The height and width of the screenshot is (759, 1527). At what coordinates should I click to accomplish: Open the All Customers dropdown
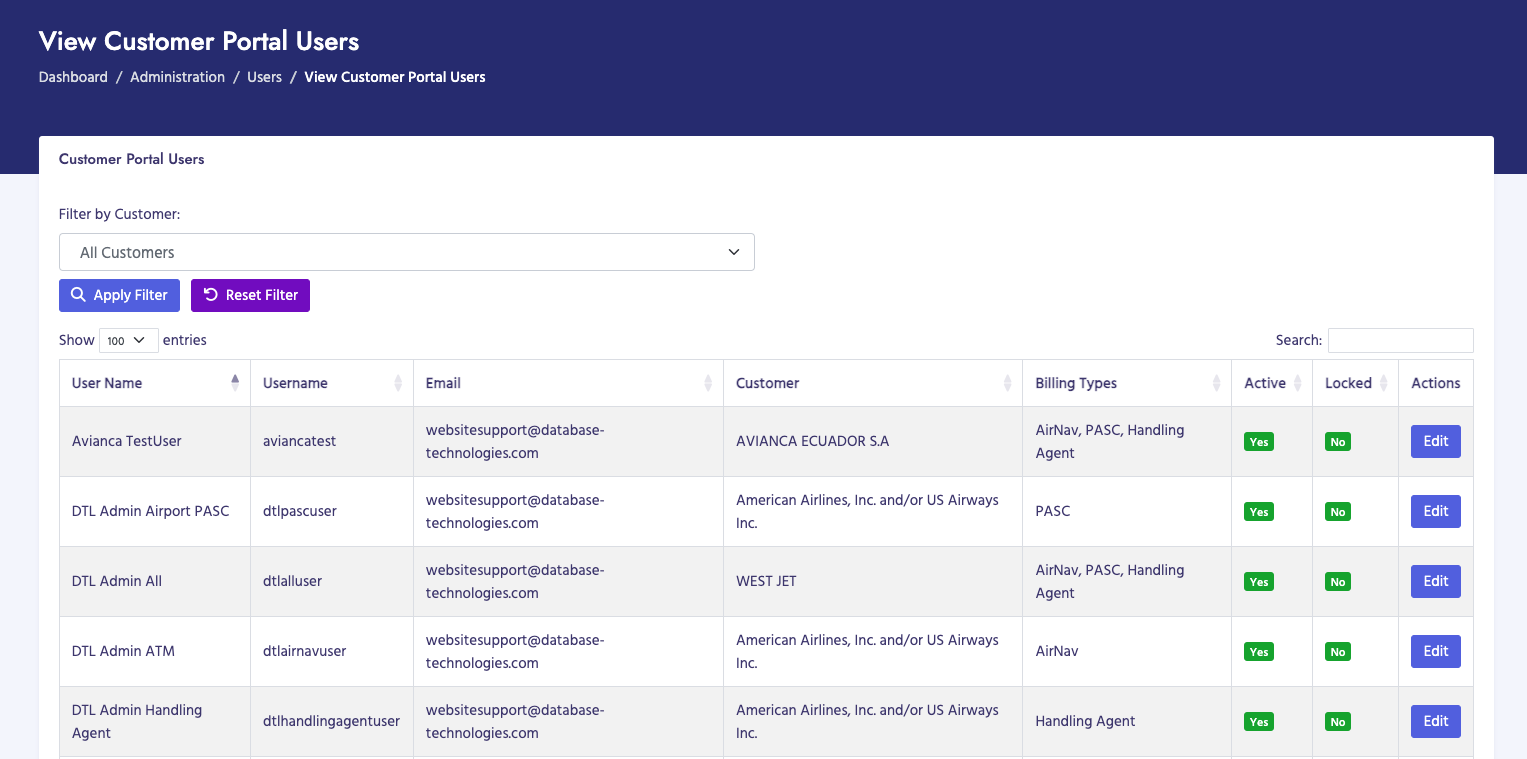(406, 252)
